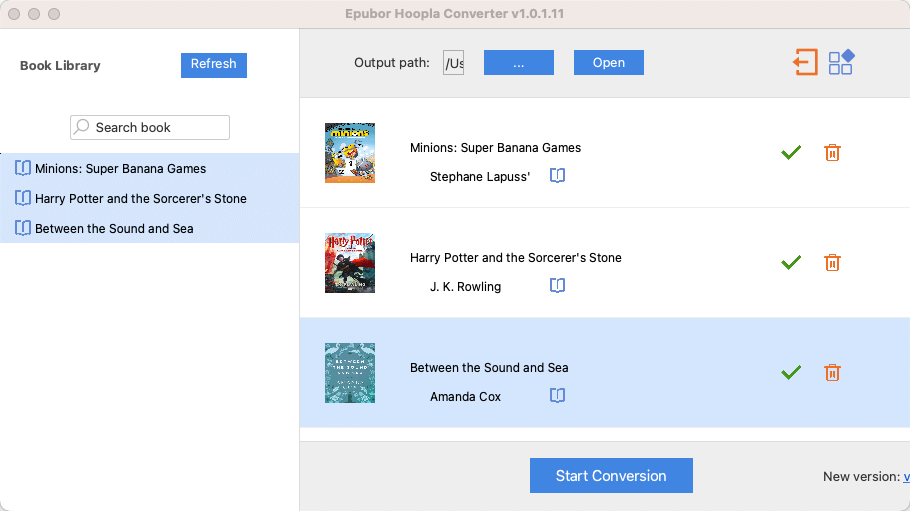
Task: Click the orange log out icon
Action: [806, 62]
